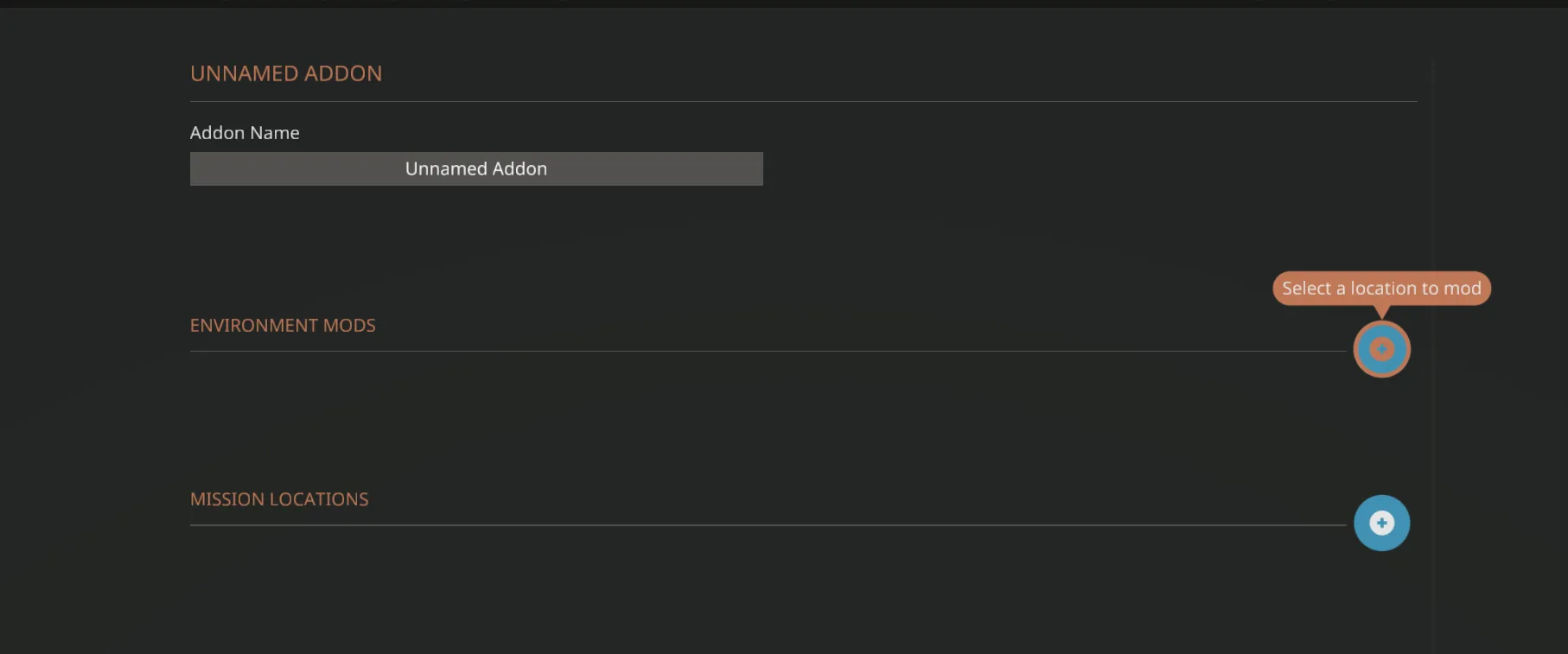Click the MISSION LOCATIONS section header

coord(279,499)
